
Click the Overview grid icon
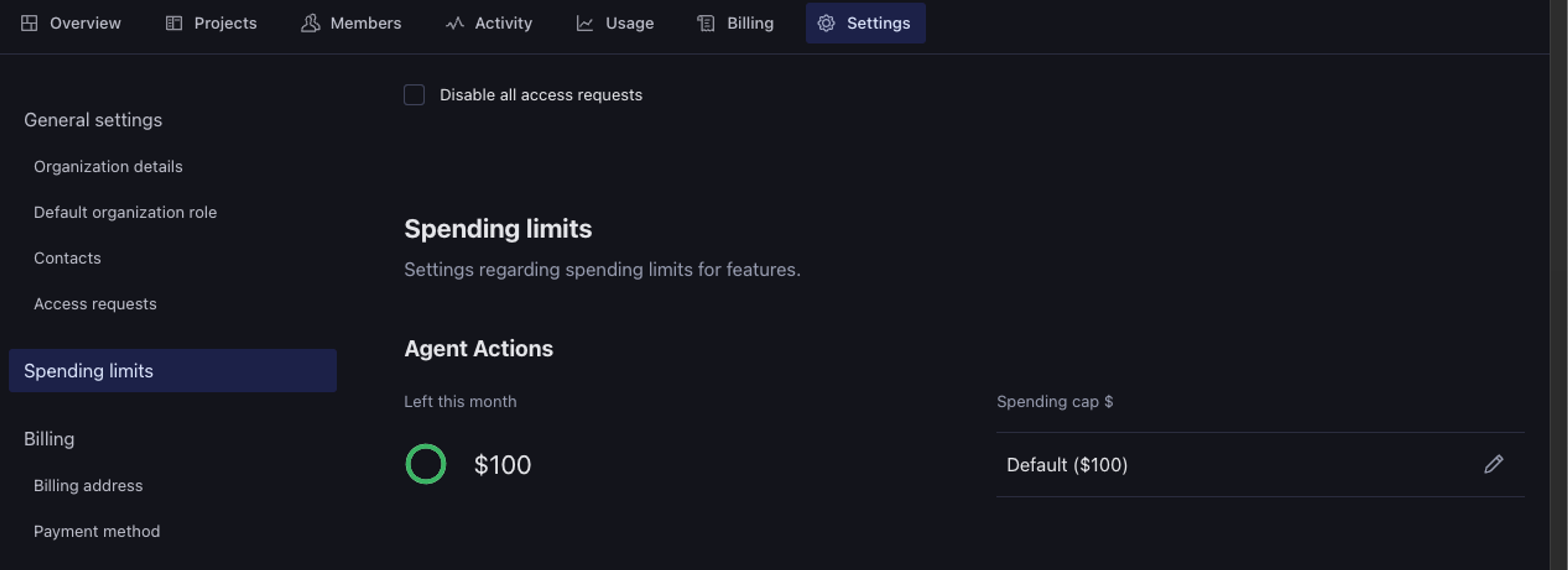pos(29,23)
